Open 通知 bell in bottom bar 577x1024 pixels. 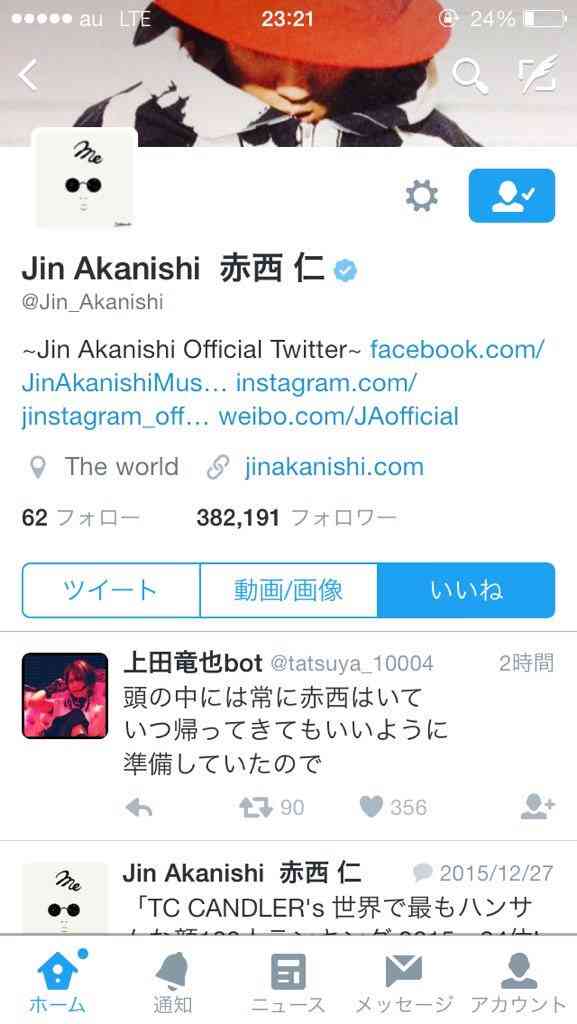tap(173, 981)
